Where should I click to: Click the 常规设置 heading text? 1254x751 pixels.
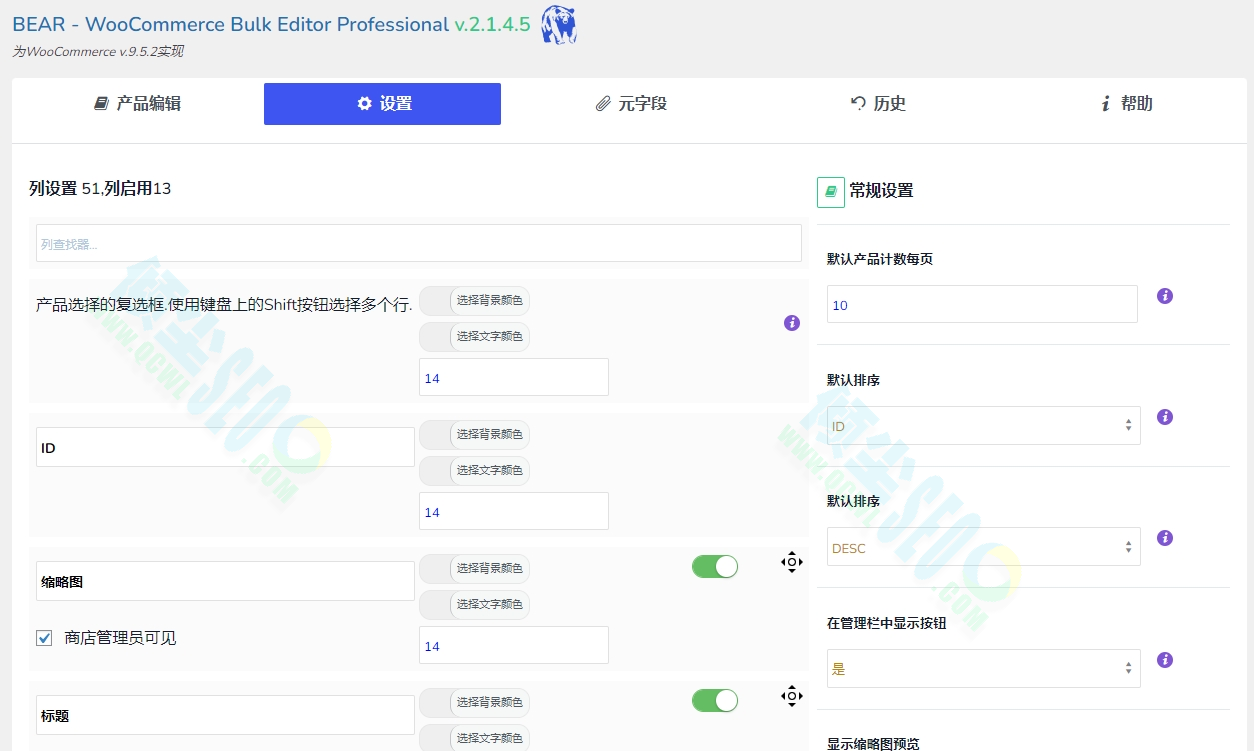881,190
